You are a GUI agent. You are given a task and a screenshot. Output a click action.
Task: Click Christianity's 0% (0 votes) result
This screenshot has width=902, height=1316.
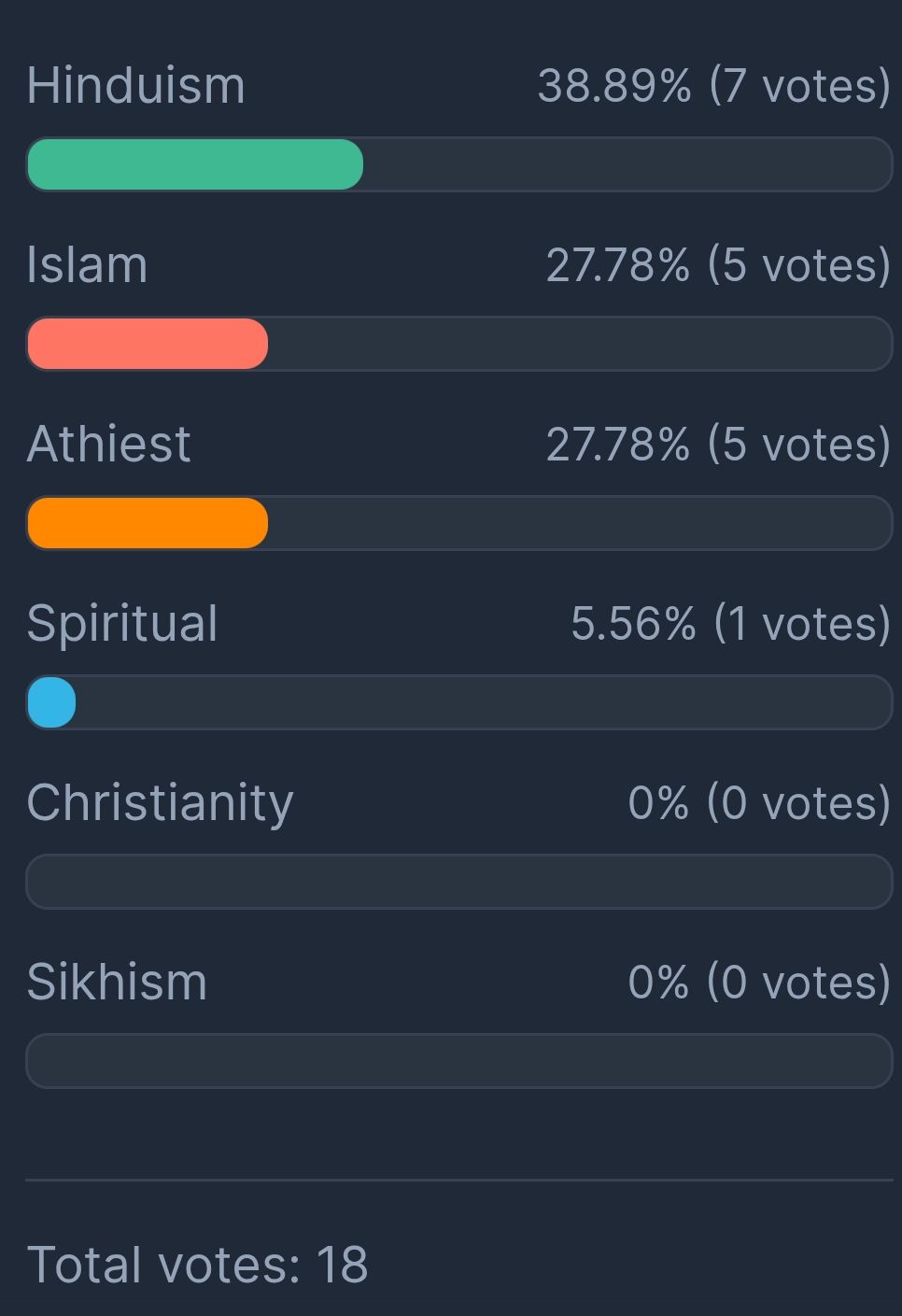coord(758,802)
